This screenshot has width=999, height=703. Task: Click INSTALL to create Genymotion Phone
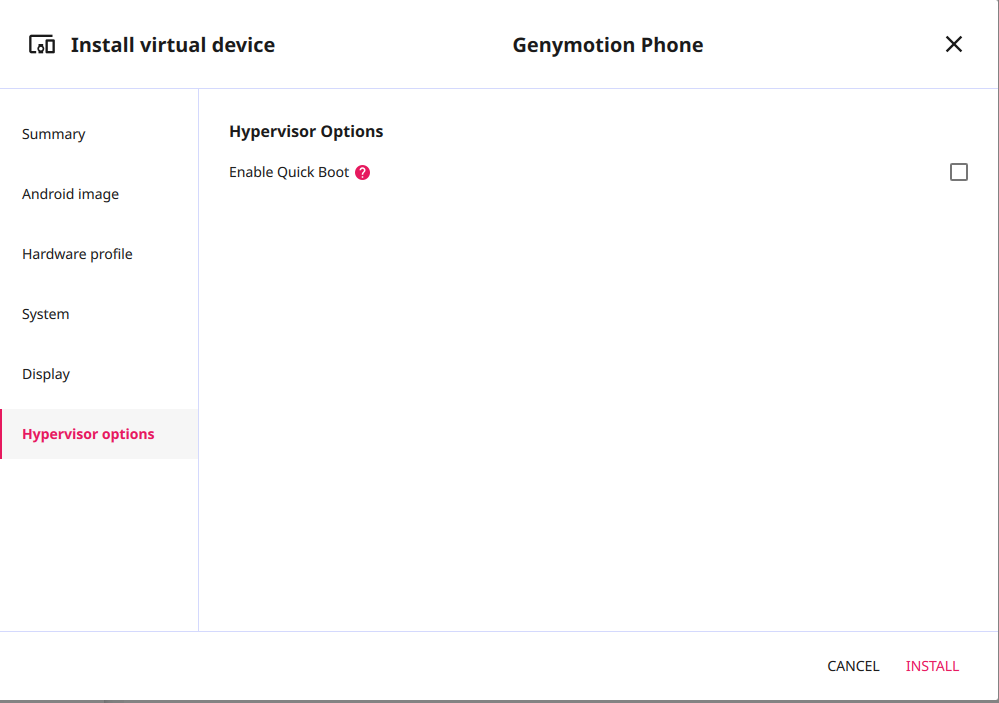[932, 666]
